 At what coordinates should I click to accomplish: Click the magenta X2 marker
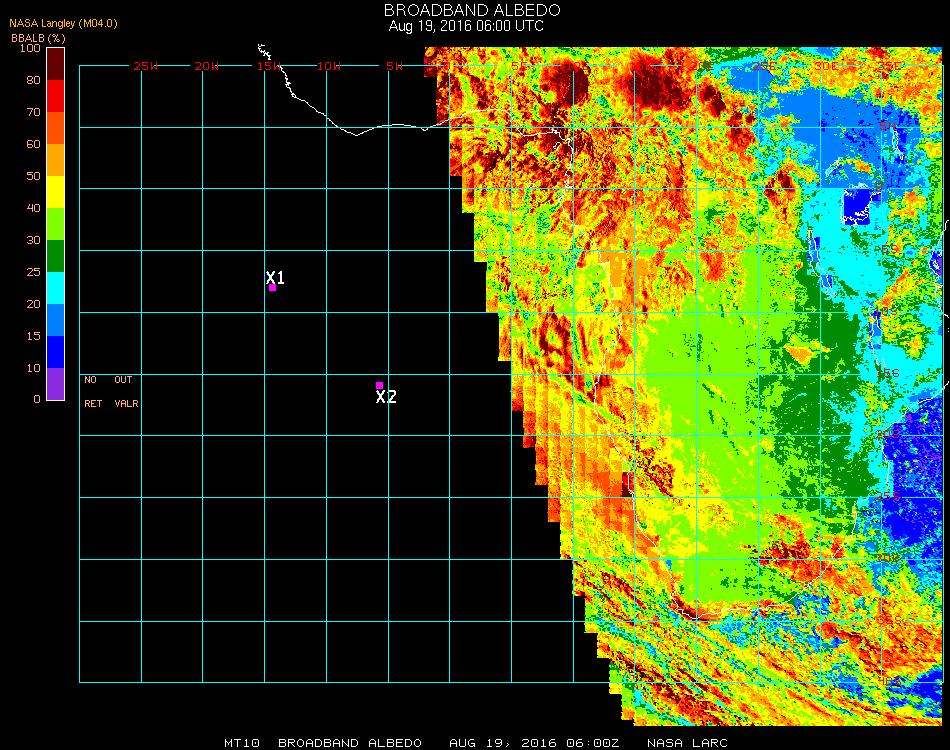tap(379, 385)
